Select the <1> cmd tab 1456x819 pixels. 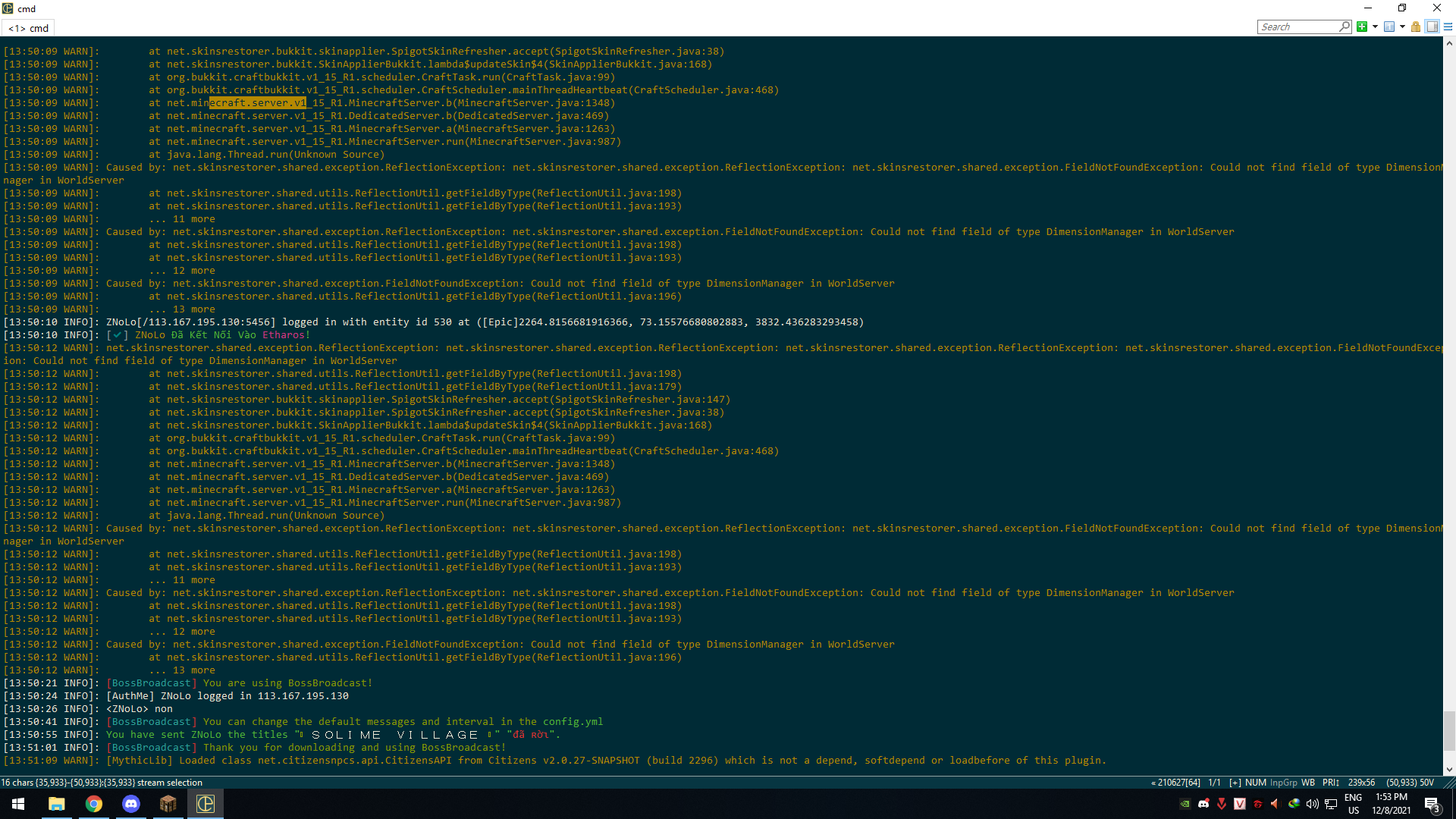(x=29, y=28)
